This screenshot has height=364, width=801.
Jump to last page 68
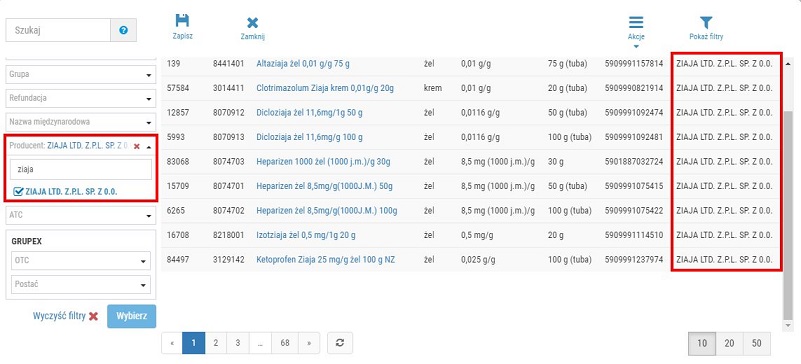(x=285, y=343)
